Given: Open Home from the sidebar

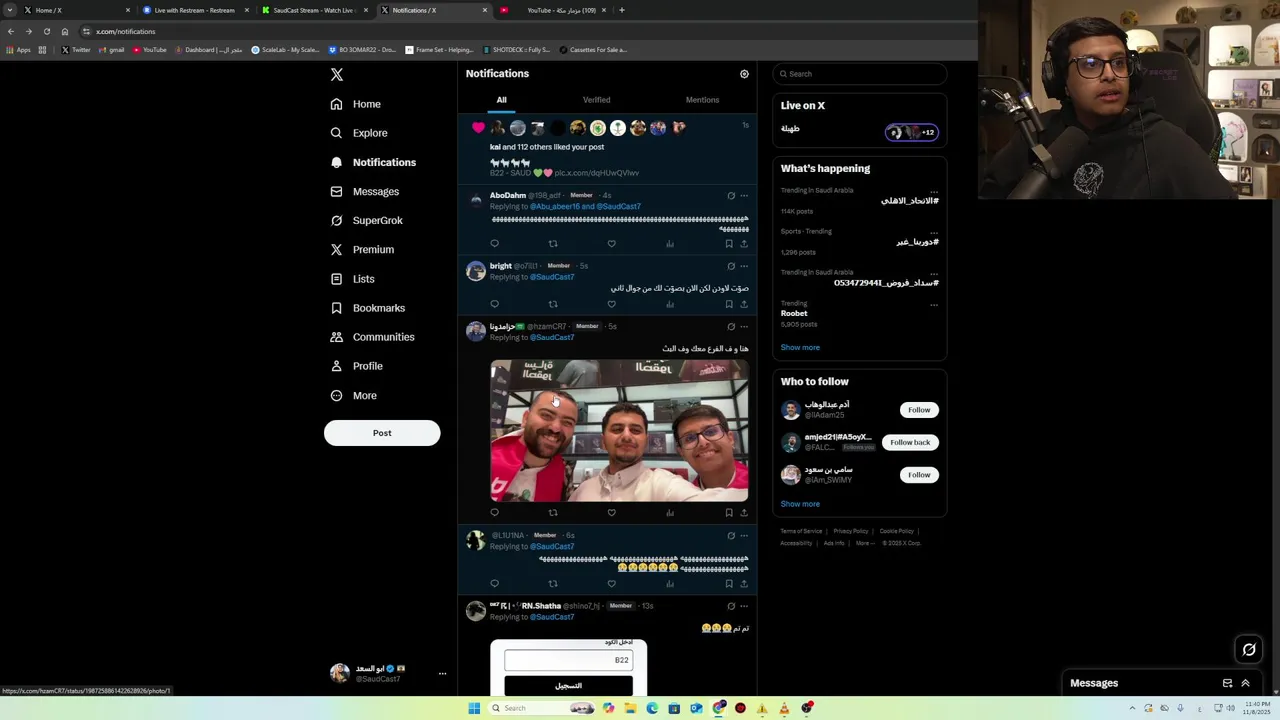Looking at the screenshot, I should [356, 104].
